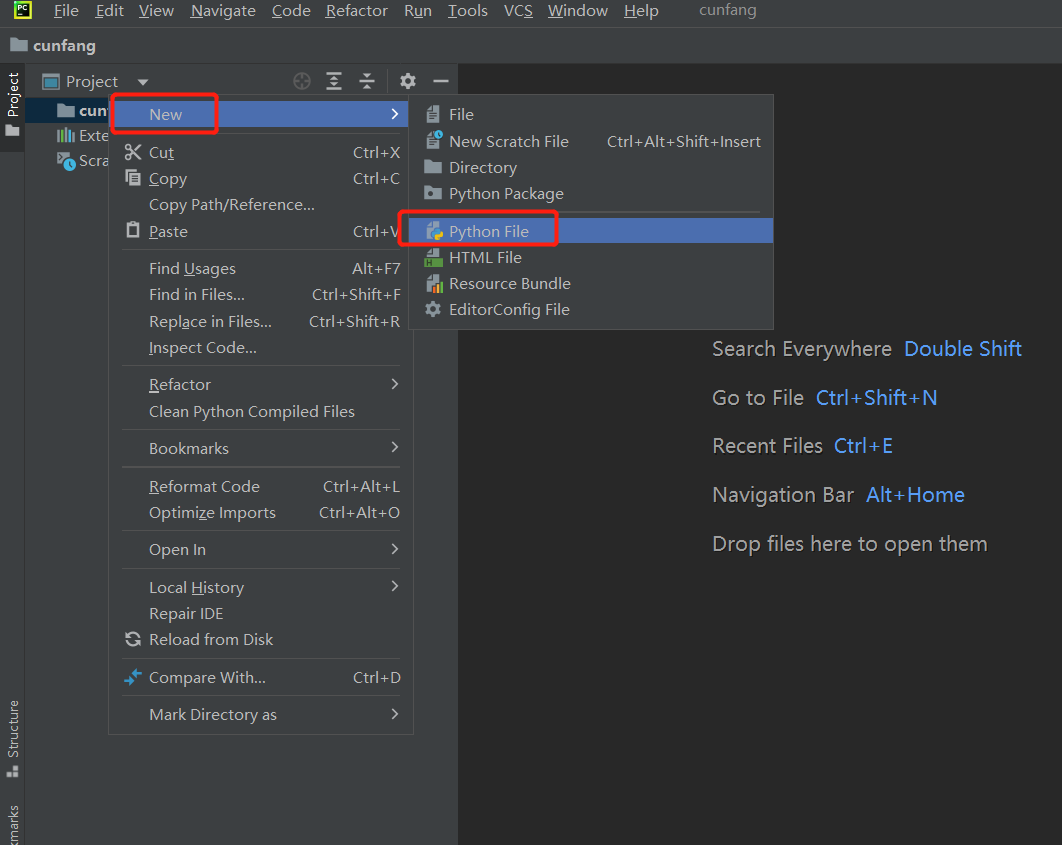Open the Structure side tool window
The width and height of the screenshot is (1062, 845).
pyautogui.click(x=13, y=739)
